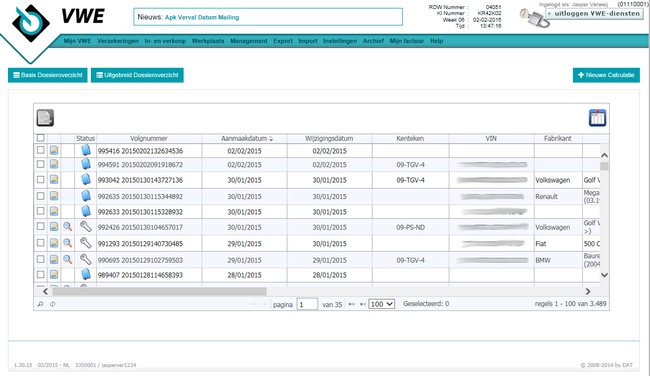Go to next page arrow in pager
650x376 pixels.
[x=352, y=304]
